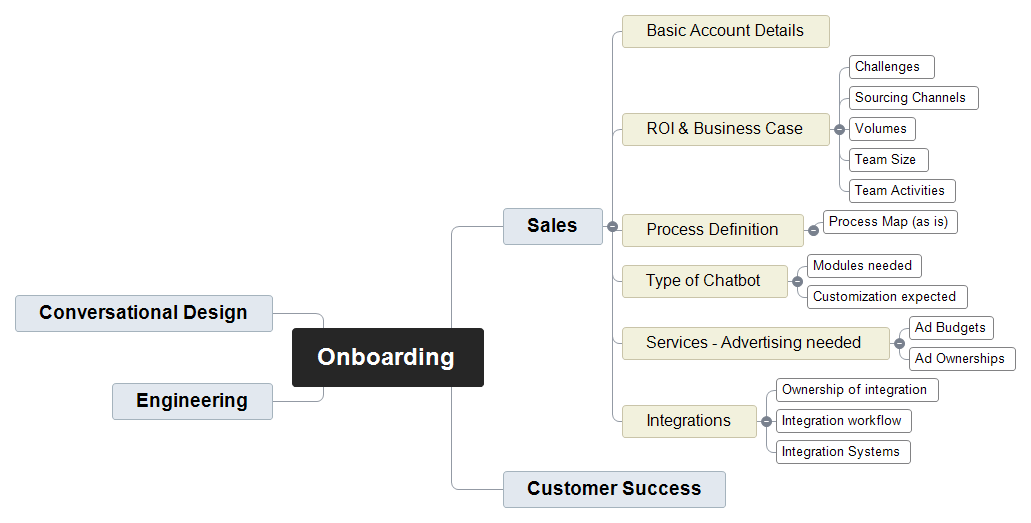Select the Process Map (as is) node

click(x=888, y=222)
